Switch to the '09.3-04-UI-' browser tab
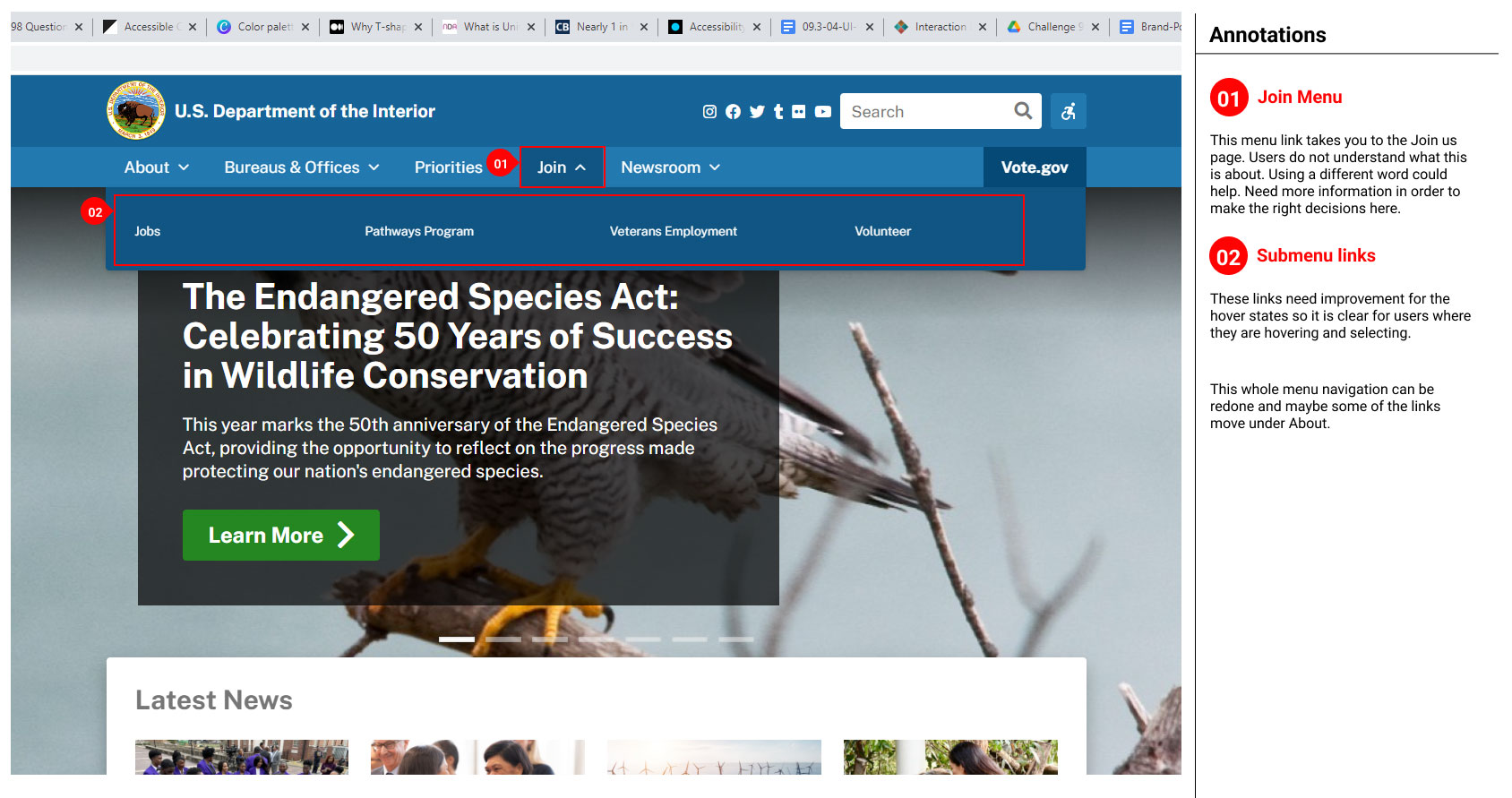Image resolution: width=1512 pixels, height=798 pixels. pos(826,27)
